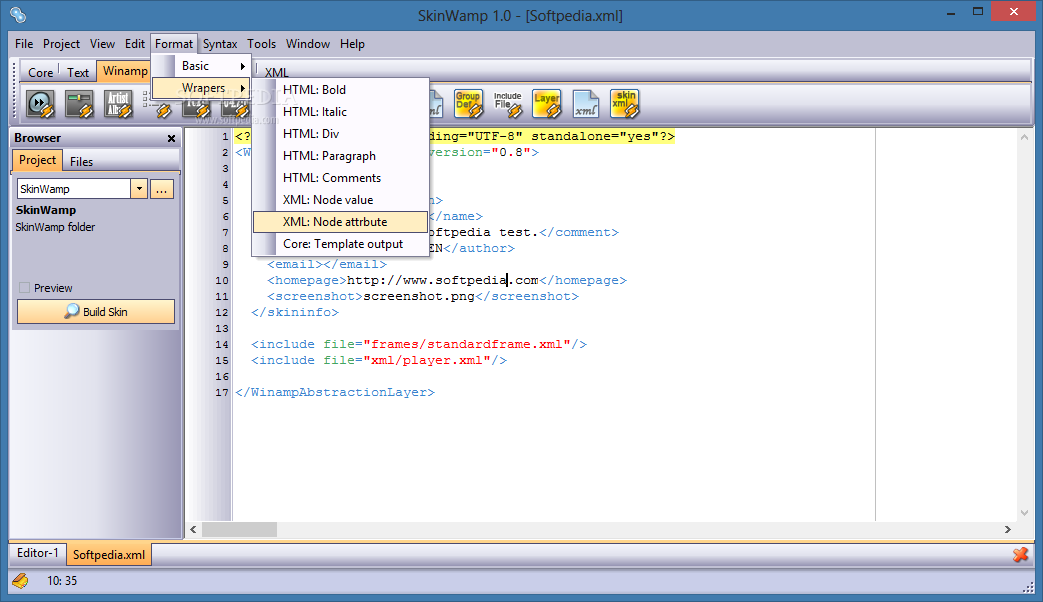Viewport: 1043px width, 602px height.
Task: Select XML: Node attrbute entry
Action: pos(340,222)
